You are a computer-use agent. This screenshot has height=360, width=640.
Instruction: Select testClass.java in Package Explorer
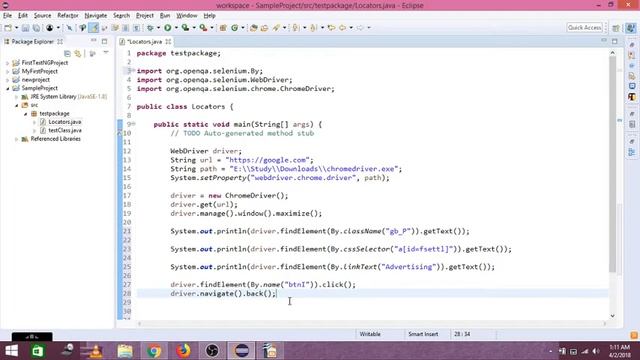point(64,131)
